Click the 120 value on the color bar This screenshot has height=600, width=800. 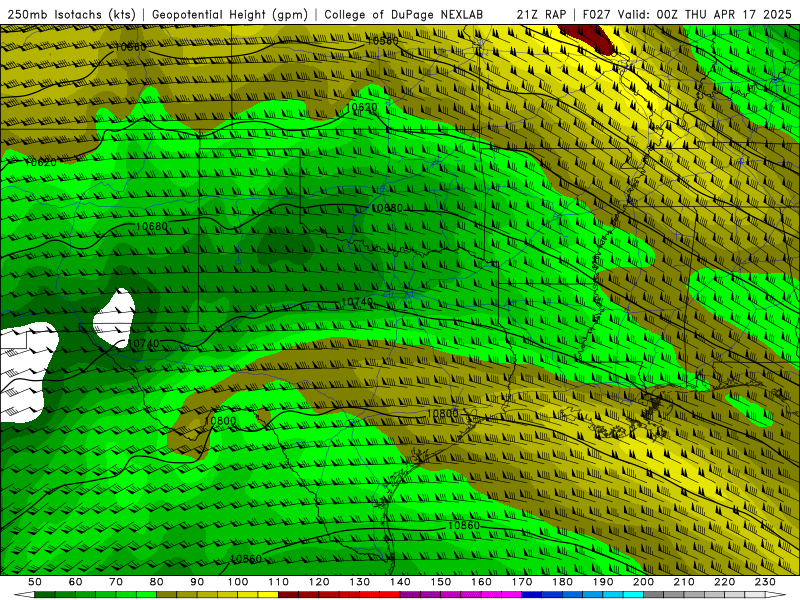319,582
